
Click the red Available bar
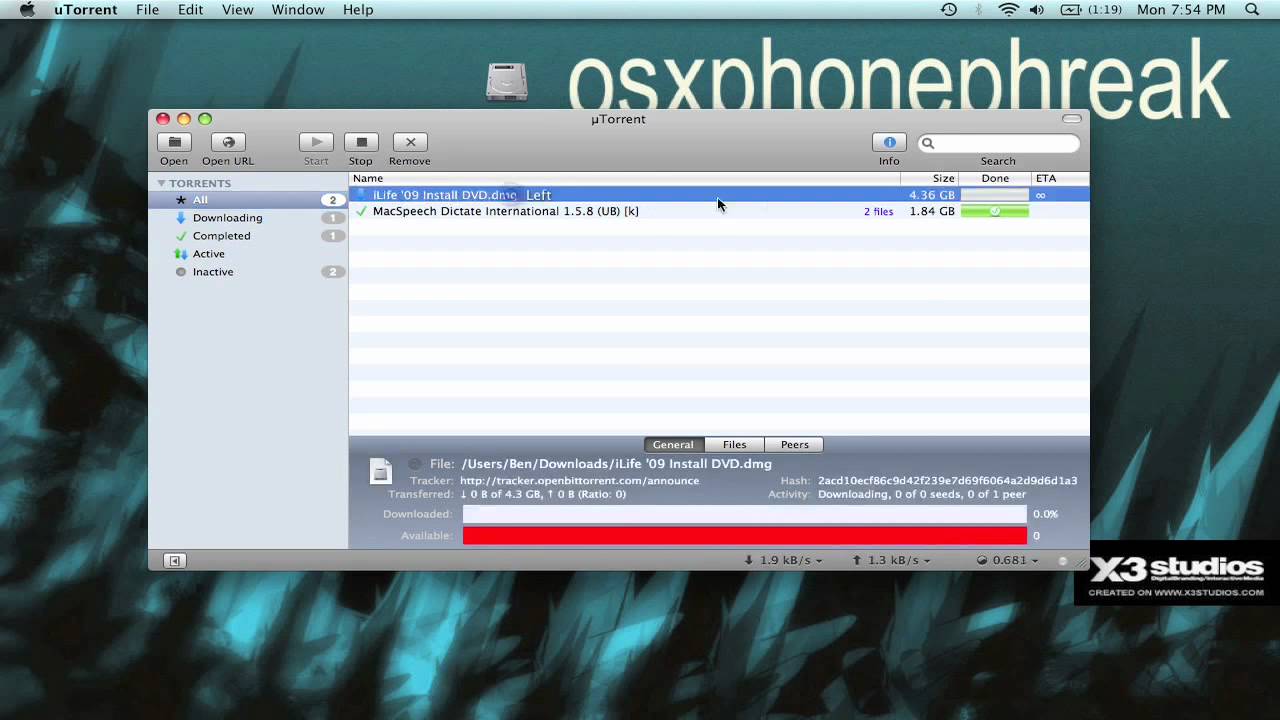tap(744, 536)
